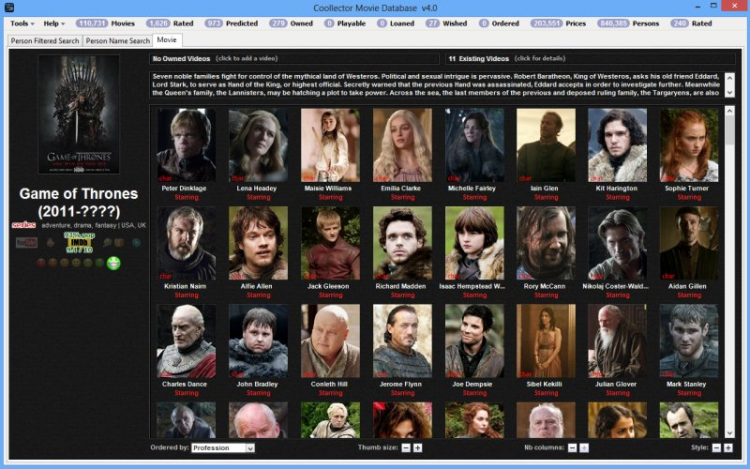Click the name text Julian Glover
Viewport: 750px width, 469px height.
click(x=616, y=384)
